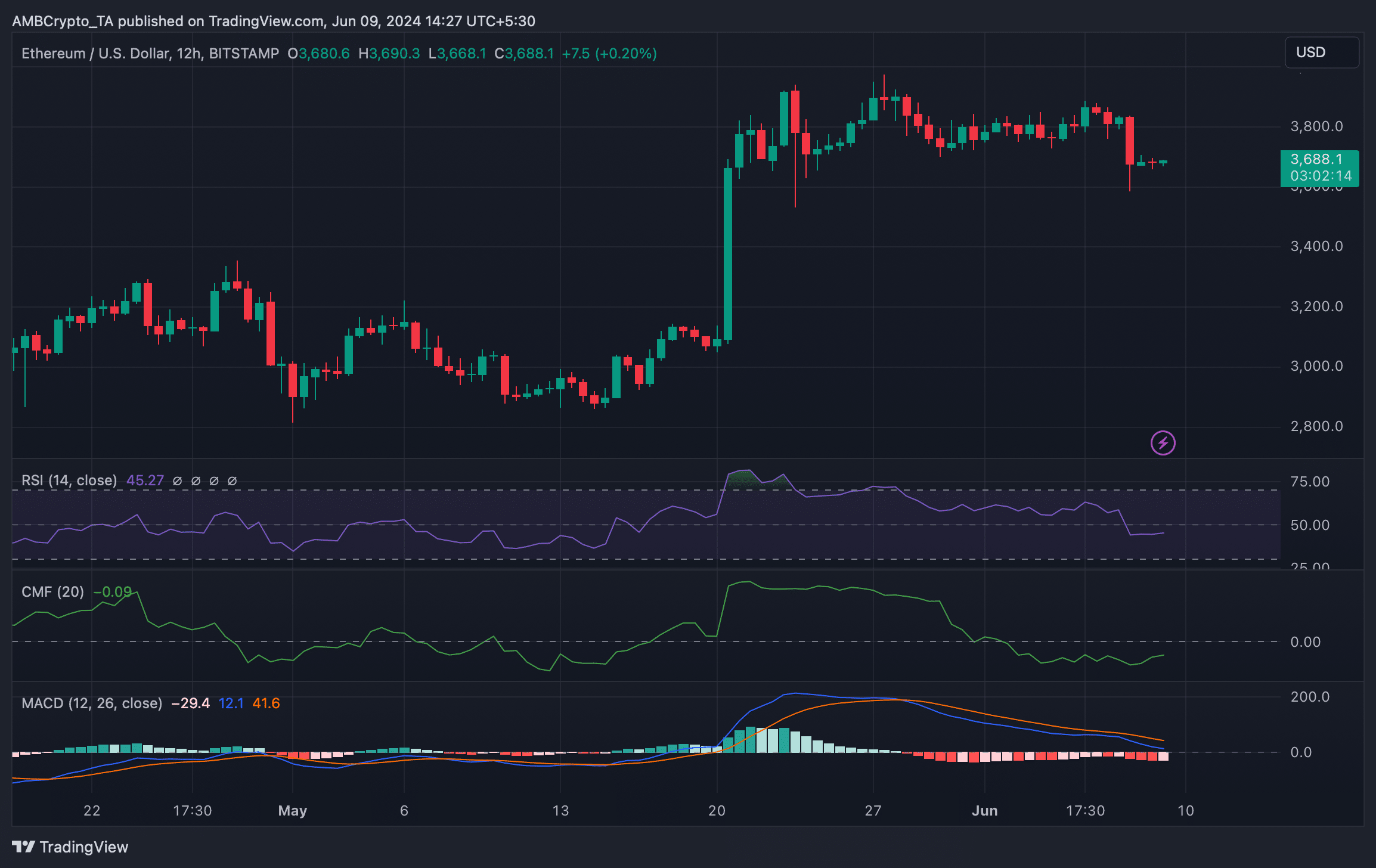1376x868 pixels.
Task: Click the last ∅ symbol in the RSI legend
Action: [233, 480]
